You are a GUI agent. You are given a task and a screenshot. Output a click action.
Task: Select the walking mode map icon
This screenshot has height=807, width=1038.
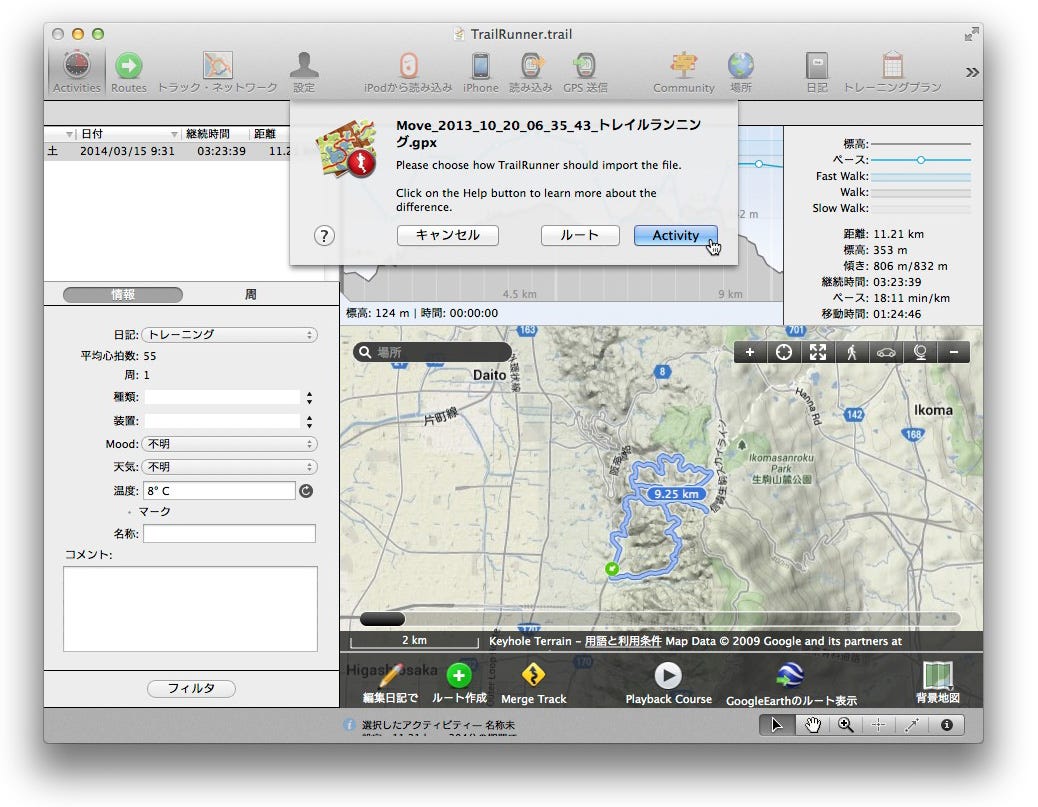[x=852, y=353]
